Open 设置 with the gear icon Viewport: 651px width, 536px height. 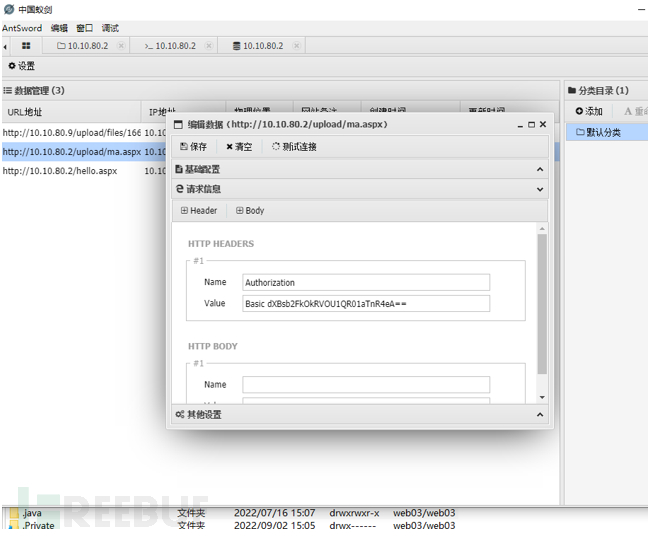22,66
